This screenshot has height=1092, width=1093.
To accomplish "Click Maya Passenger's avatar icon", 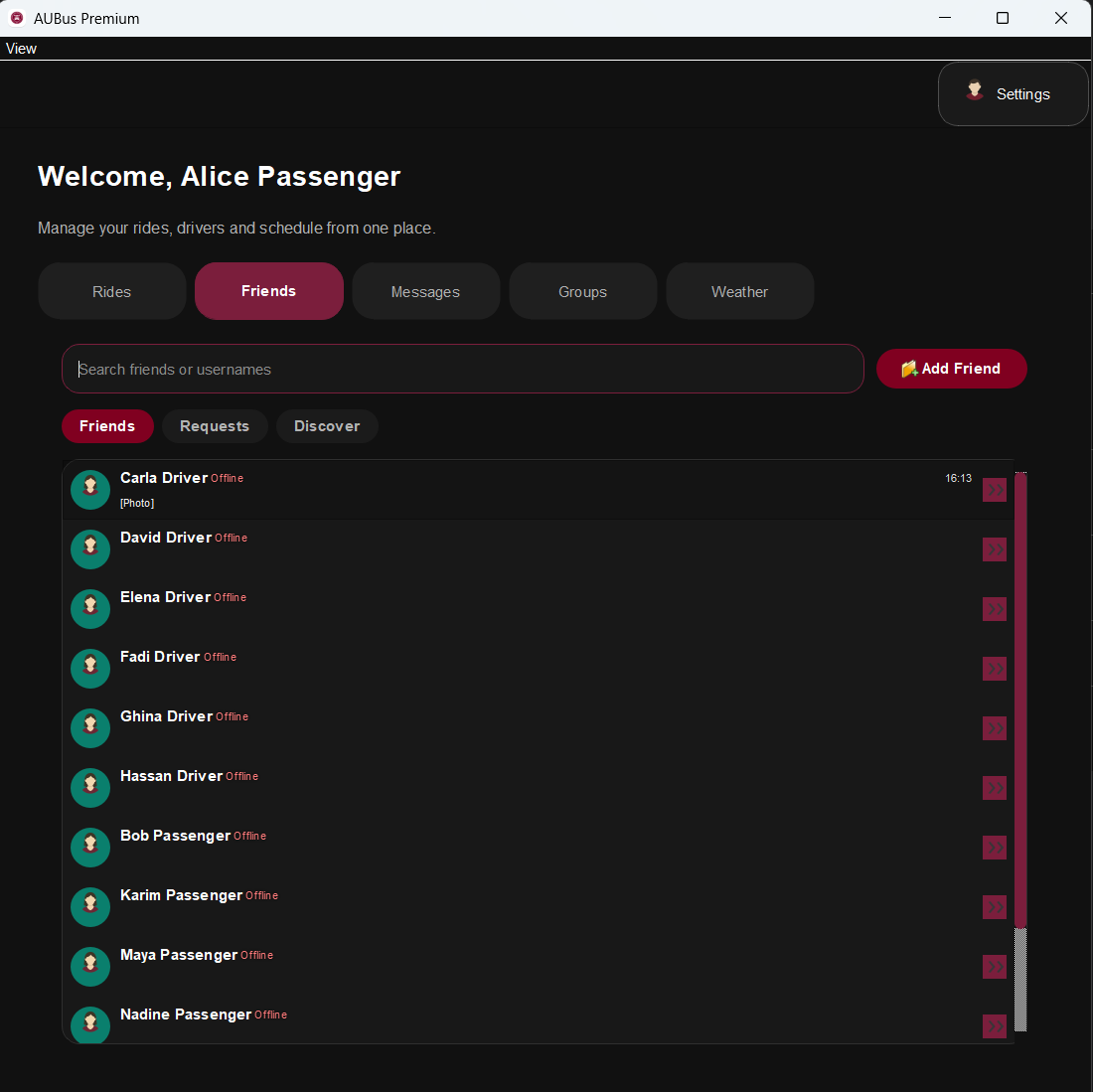I will pos(90,967).
